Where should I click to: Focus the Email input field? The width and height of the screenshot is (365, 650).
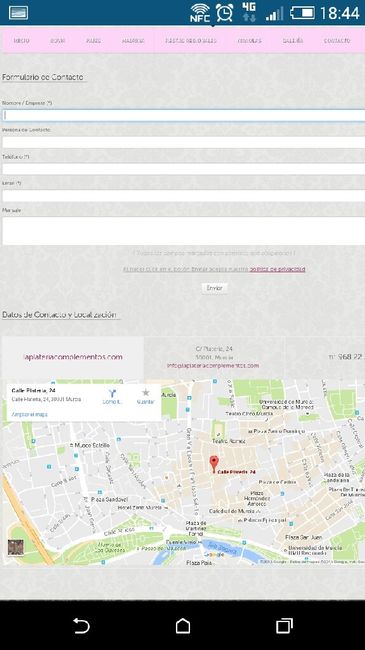click(x=183, y=196)
